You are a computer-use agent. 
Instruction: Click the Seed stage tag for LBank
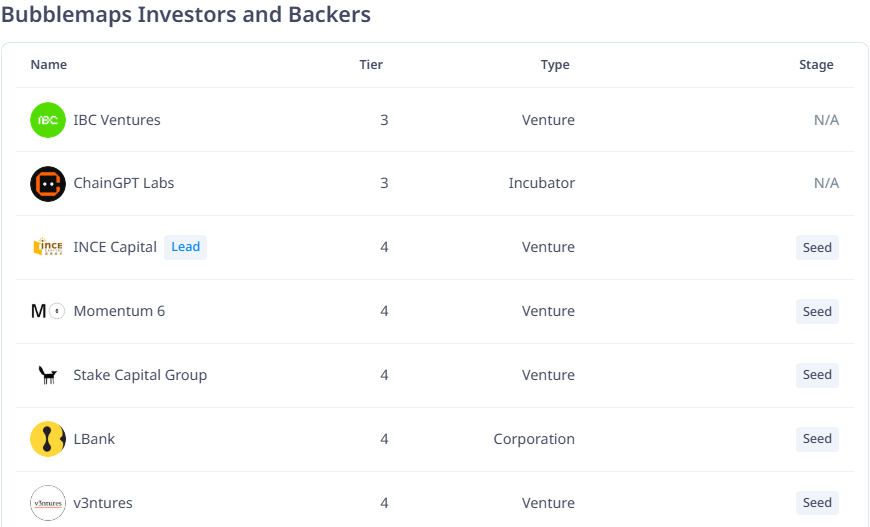click(x=817, y=439)
